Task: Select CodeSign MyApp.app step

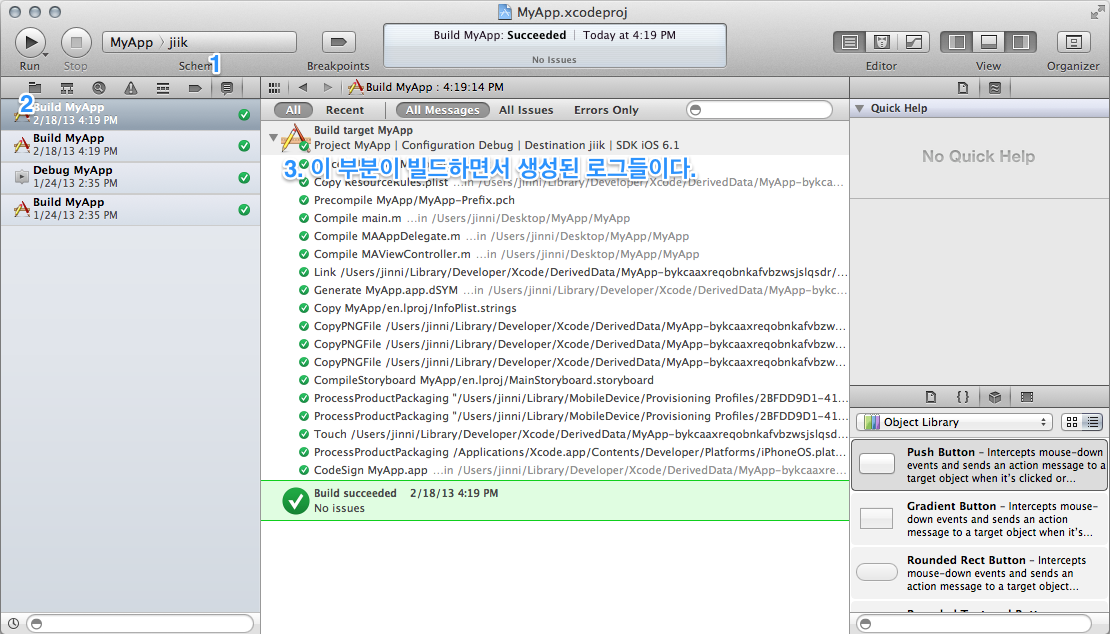Action: (x=555, y=471)
